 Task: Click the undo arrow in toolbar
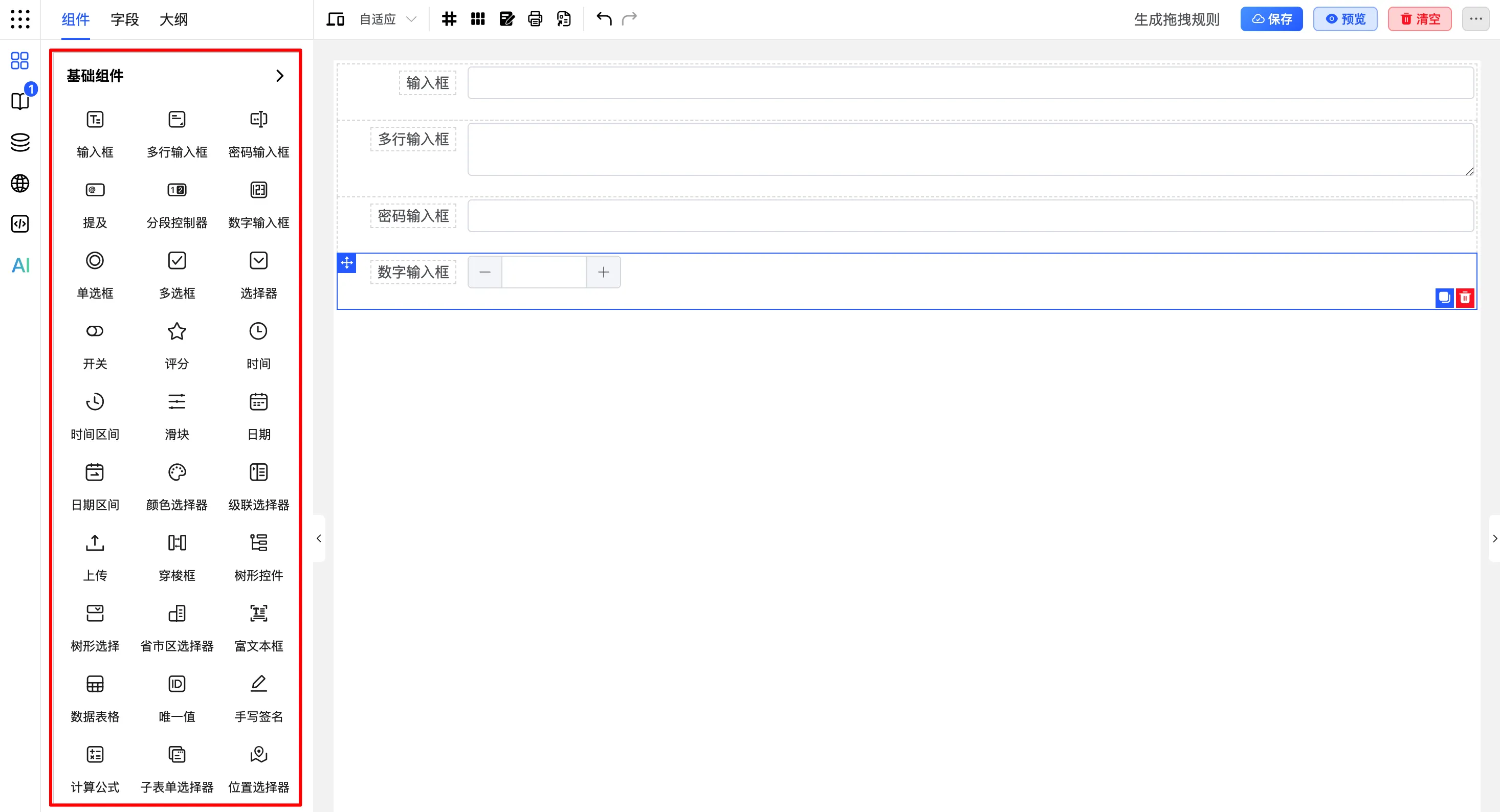(604, 19)
